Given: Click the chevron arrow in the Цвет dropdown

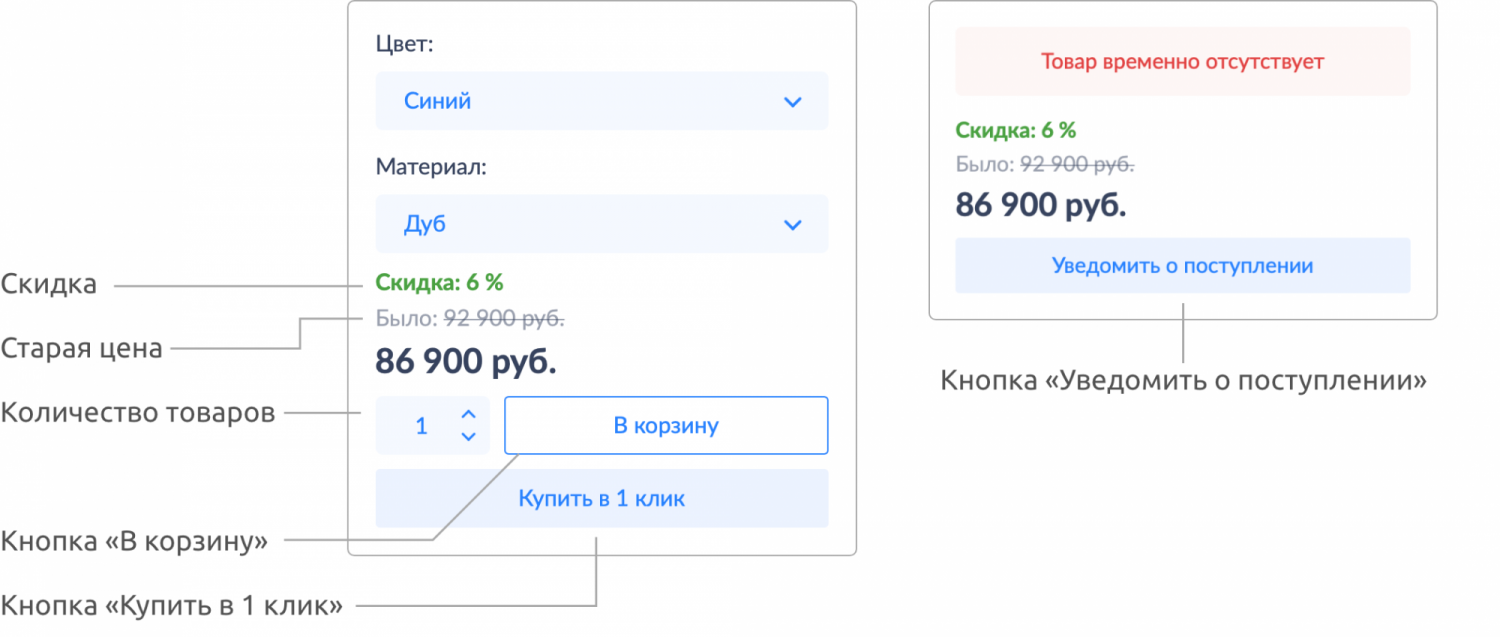Looking at the screenshot, I should click(x=792, y=102).
